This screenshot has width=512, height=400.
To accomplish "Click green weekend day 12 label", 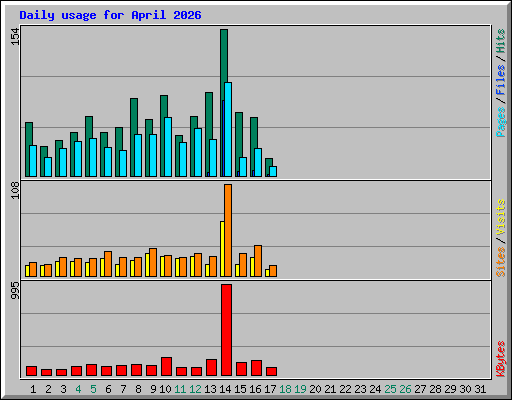I will point(195,389).
